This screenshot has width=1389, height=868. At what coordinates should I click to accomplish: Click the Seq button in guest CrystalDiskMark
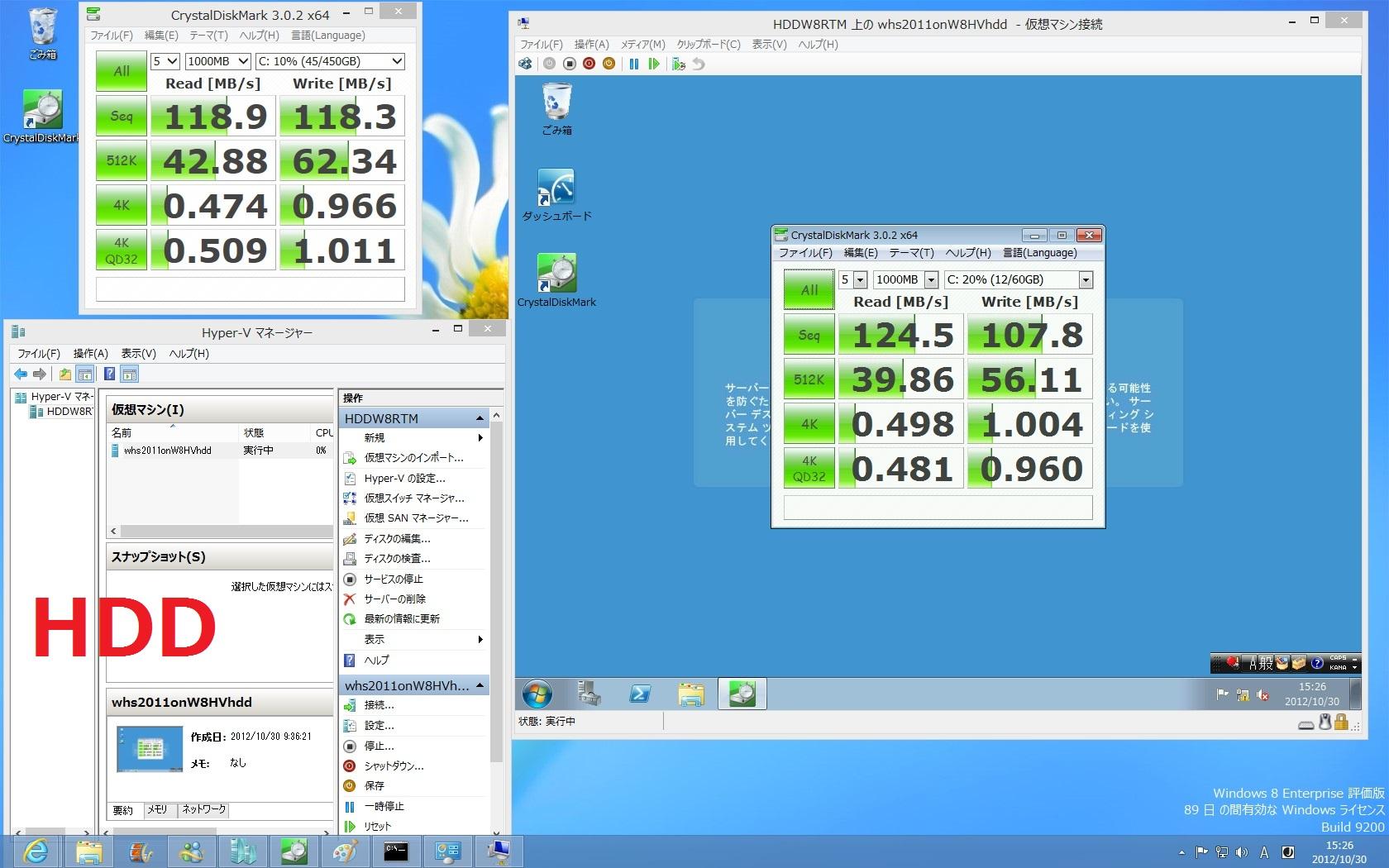[x=809, y=335]
